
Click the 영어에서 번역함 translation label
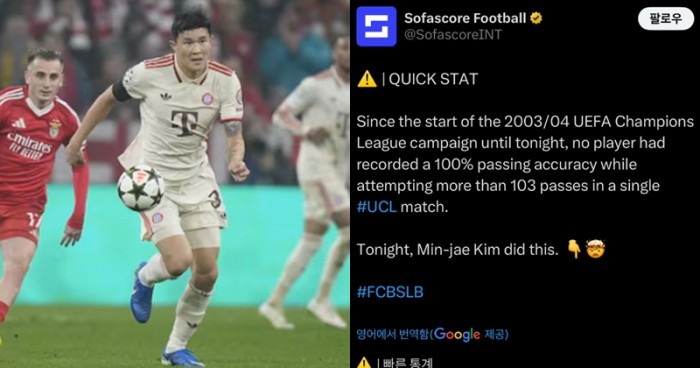click(393, 335)
